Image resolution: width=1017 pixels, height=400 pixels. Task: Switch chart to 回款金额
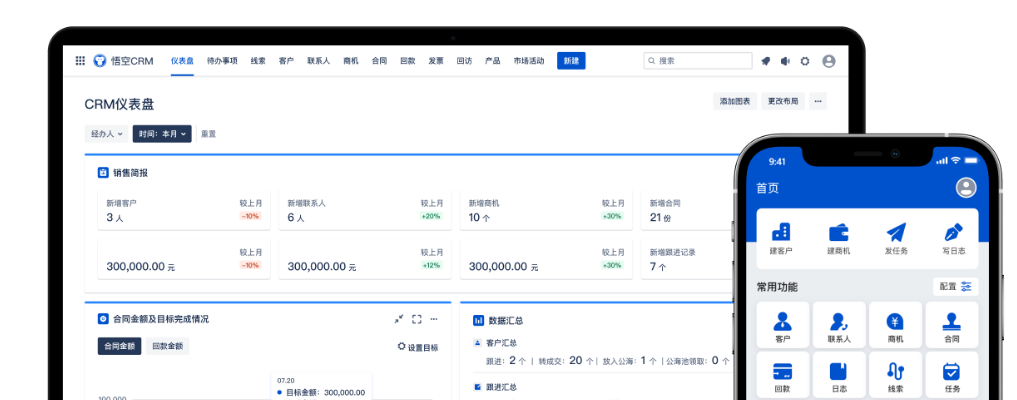(167, 346)
